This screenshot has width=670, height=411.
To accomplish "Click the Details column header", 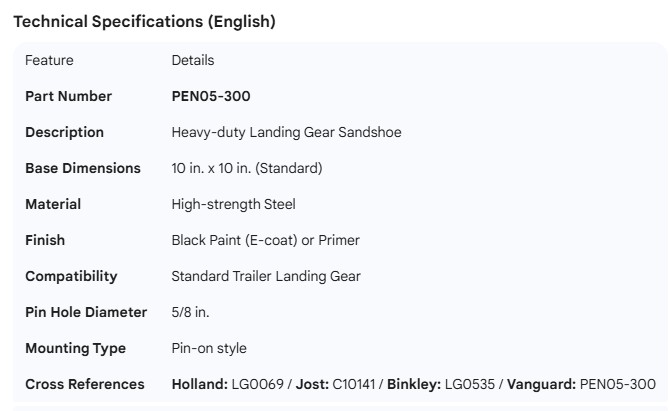I will click(x=193, y=60).
